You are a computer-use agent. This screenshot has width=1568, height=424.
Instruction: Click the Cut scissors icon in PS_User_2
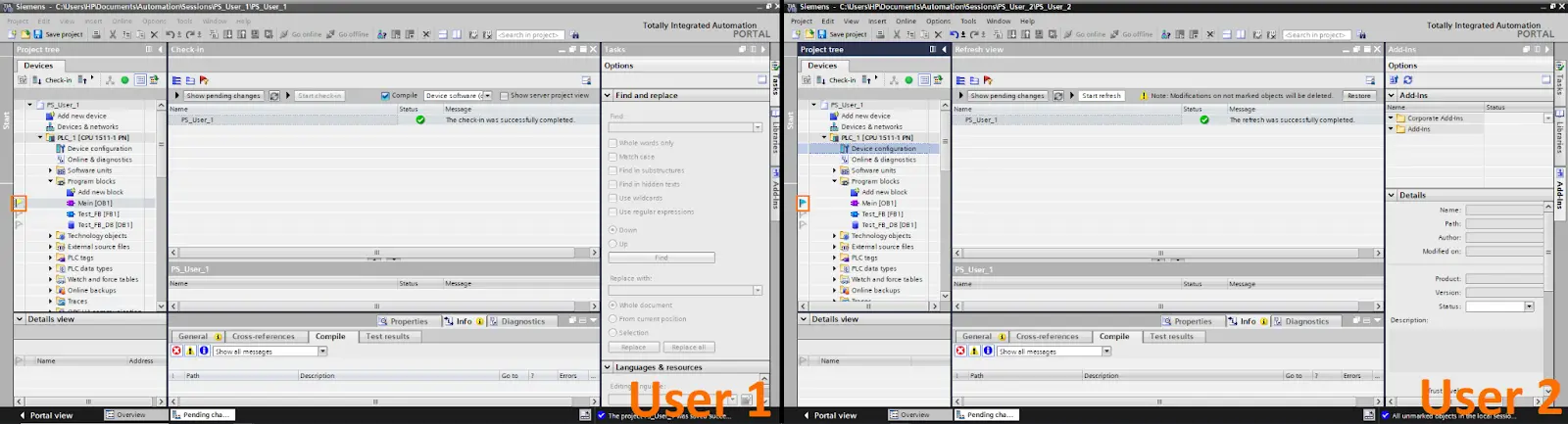(896, 34)
